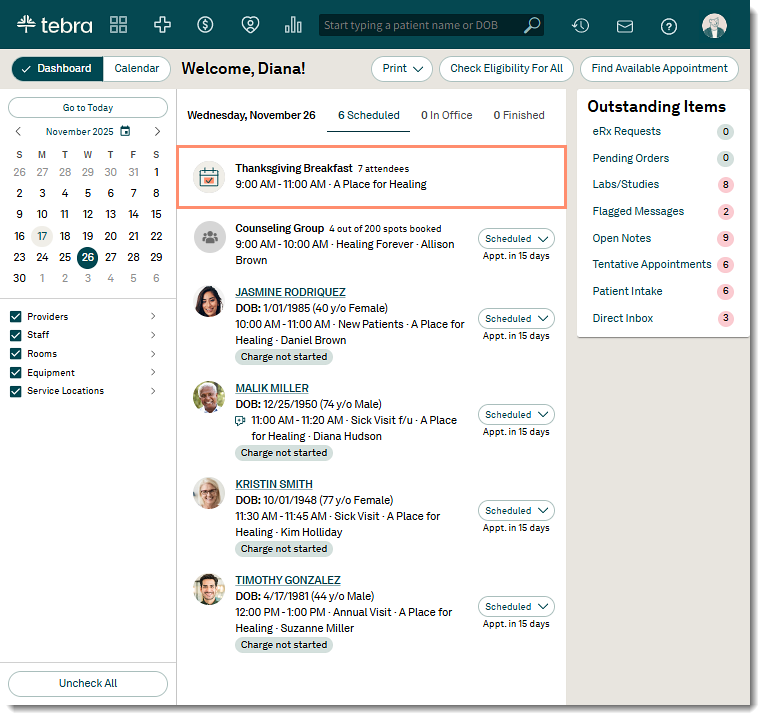The image size is (765, 720).
Task: Select the 6 Scheduled tab
Action: coord(368,115)
